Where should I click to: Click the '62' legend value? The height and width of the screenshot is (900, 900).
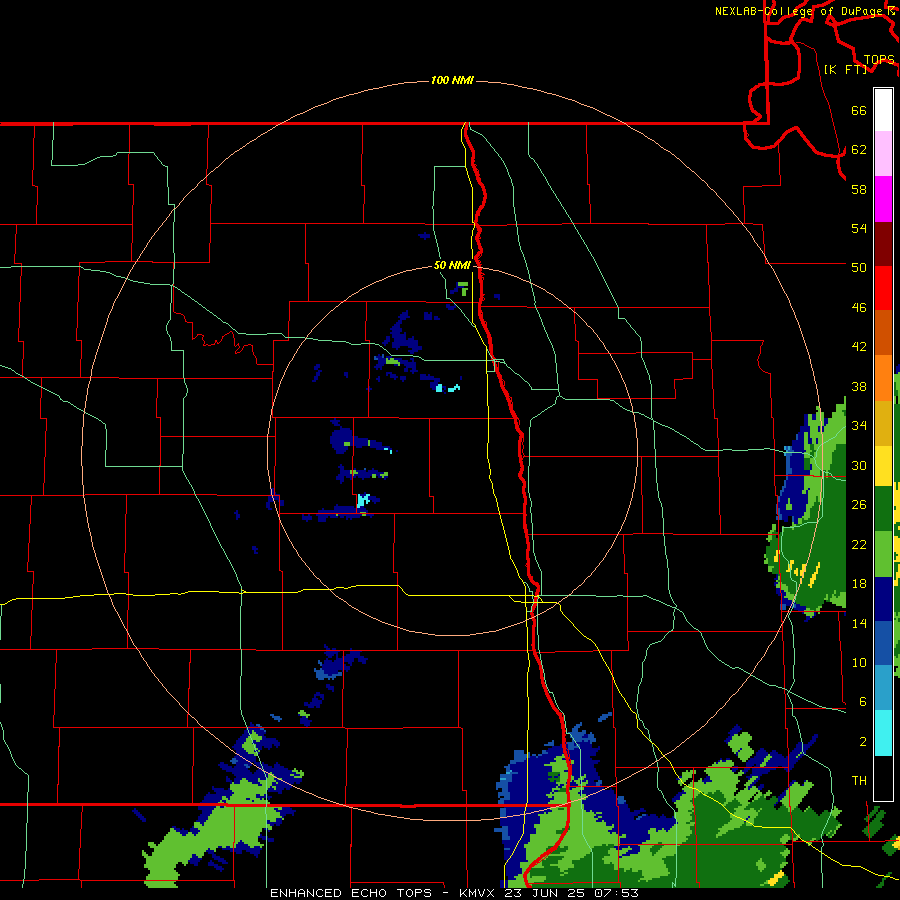click(x=859, y=150)
